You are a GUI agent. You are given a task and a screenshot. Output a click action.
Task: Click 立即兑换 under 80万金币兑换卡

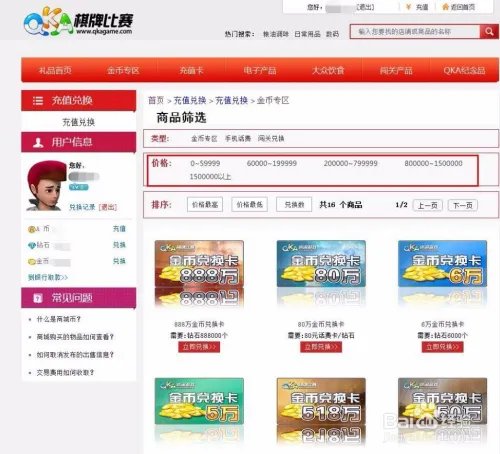[x=321, y=347]
